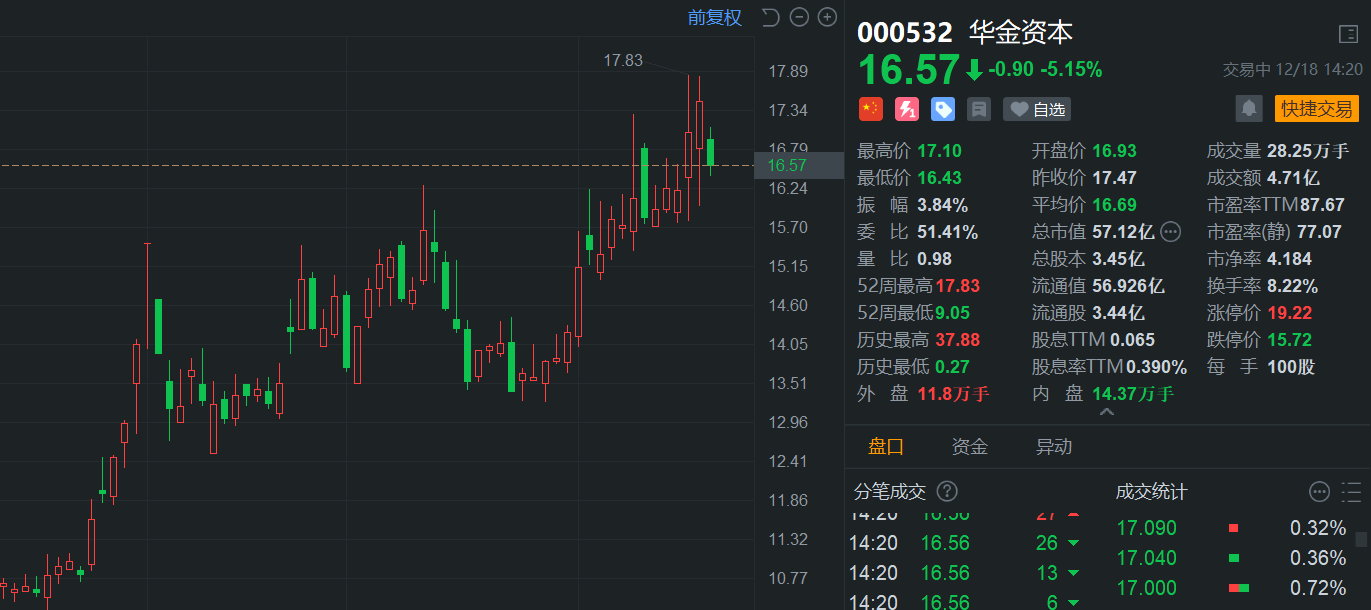Screen dimensions: 1371x610
Task: Open the notes/memo icon beside the tag
Action: (x=978, y=109)
